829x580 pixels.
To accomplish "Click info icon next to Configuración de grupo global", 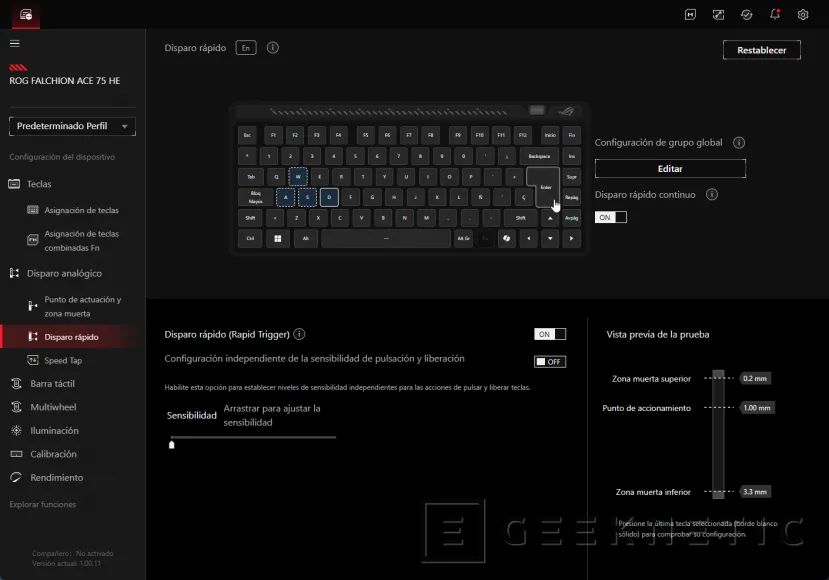I will click(739, 143).
